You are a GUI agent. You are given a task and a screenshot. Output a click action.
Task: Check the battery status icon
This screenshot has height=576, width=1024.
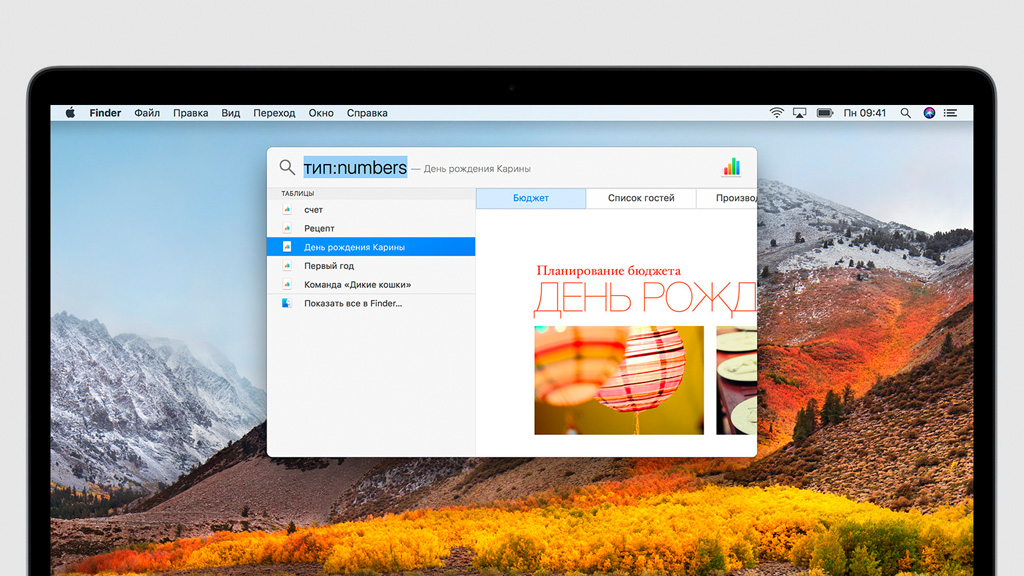tap(825, 113)
